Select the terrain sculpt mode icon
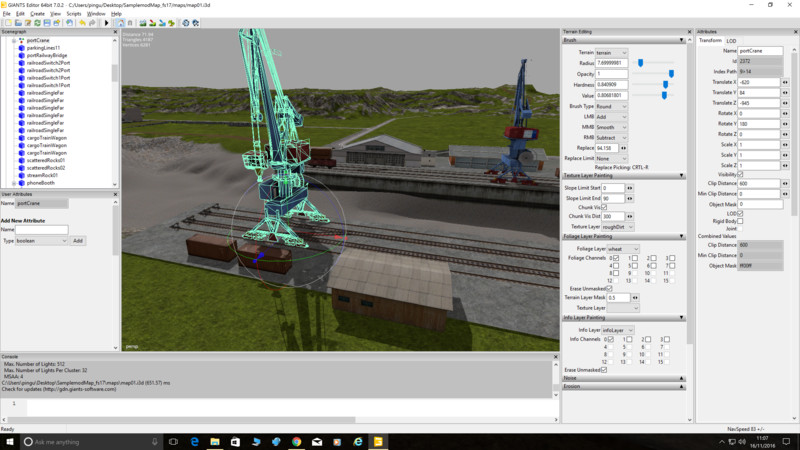The image size is (800, 450). (143, 23)
